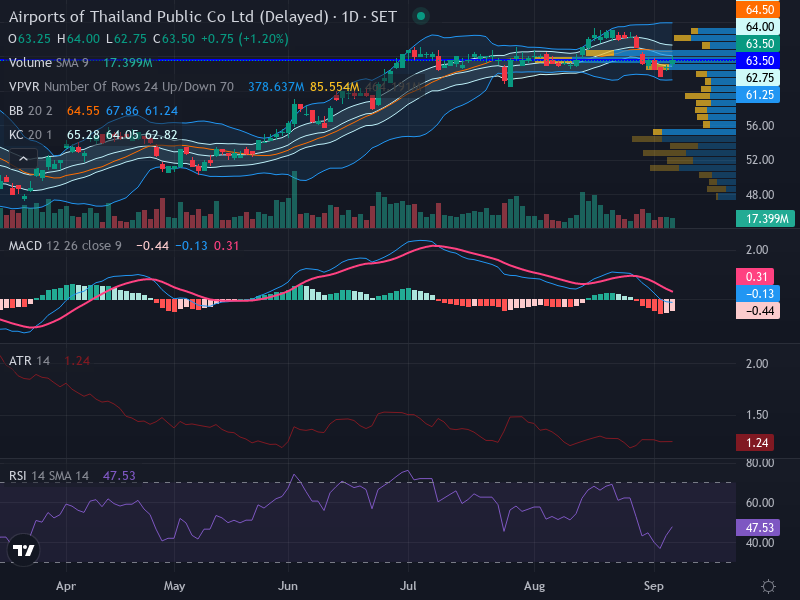Click the ATR 14 indicator label
The image size is (800, 600).
(x=29, y=361)
